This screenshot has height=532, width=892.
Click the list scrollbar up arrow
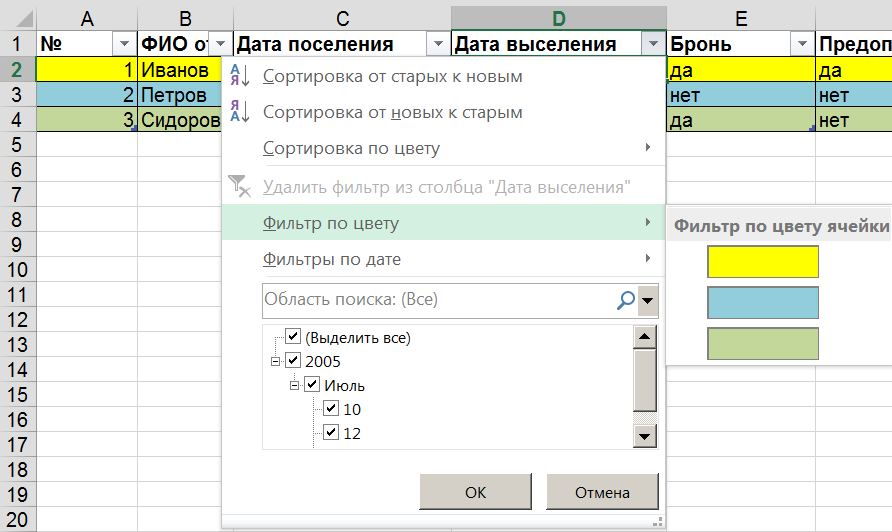tap(645, 336)
